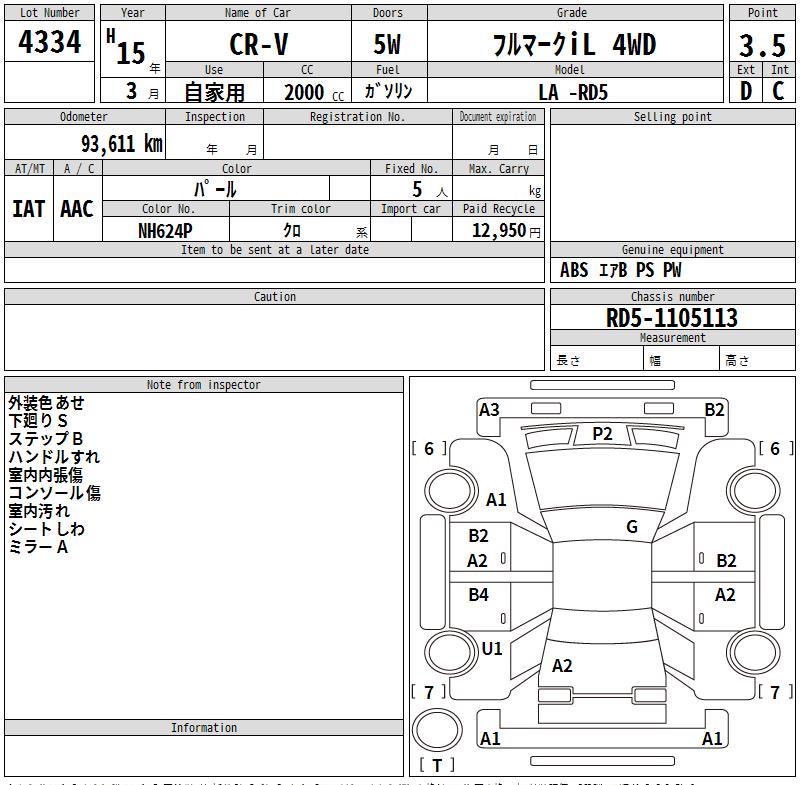Click interior grade C cell

pos(778,91)
